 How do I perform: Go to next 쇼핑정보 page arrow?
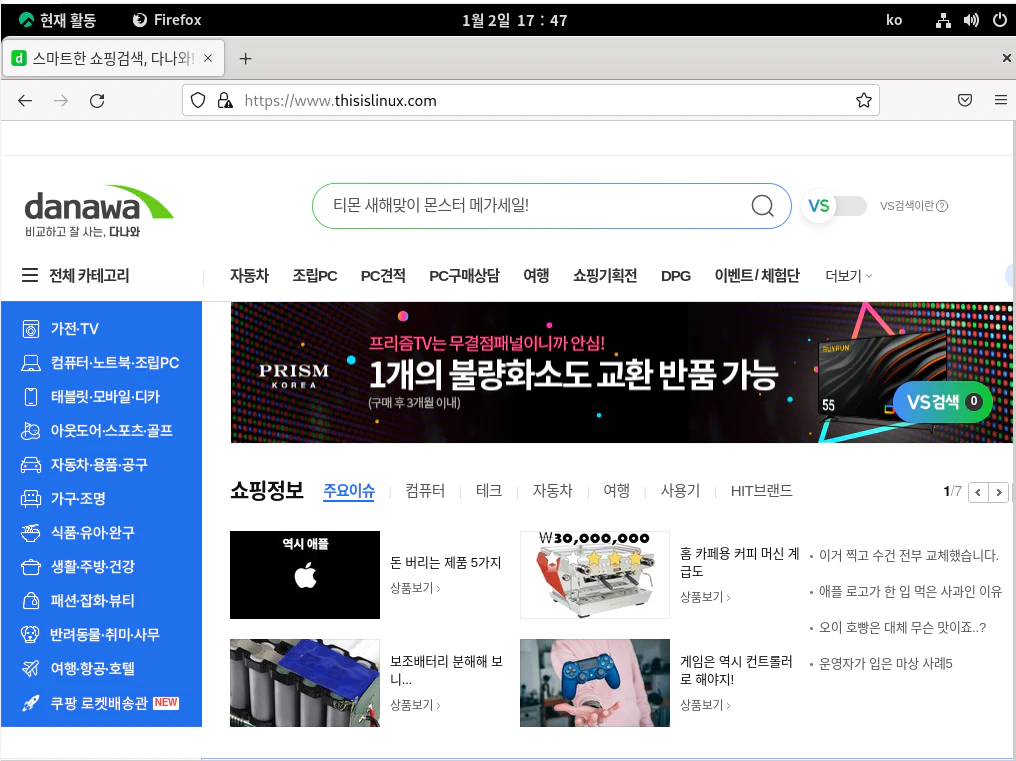(x=999, y=493)
